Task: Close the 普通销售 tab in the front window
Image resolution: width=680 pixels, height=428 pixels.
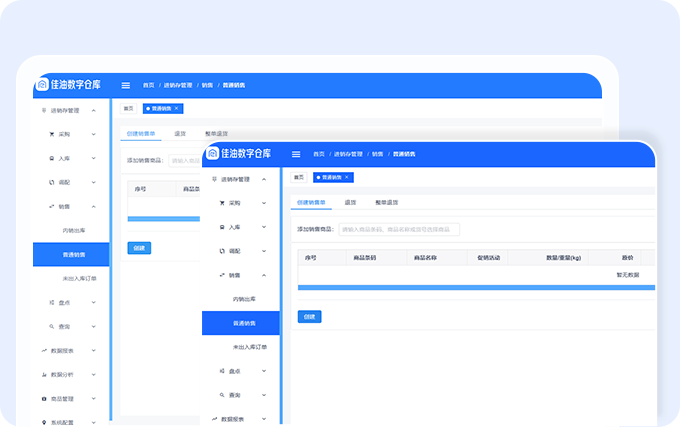Action: point(349,177)
